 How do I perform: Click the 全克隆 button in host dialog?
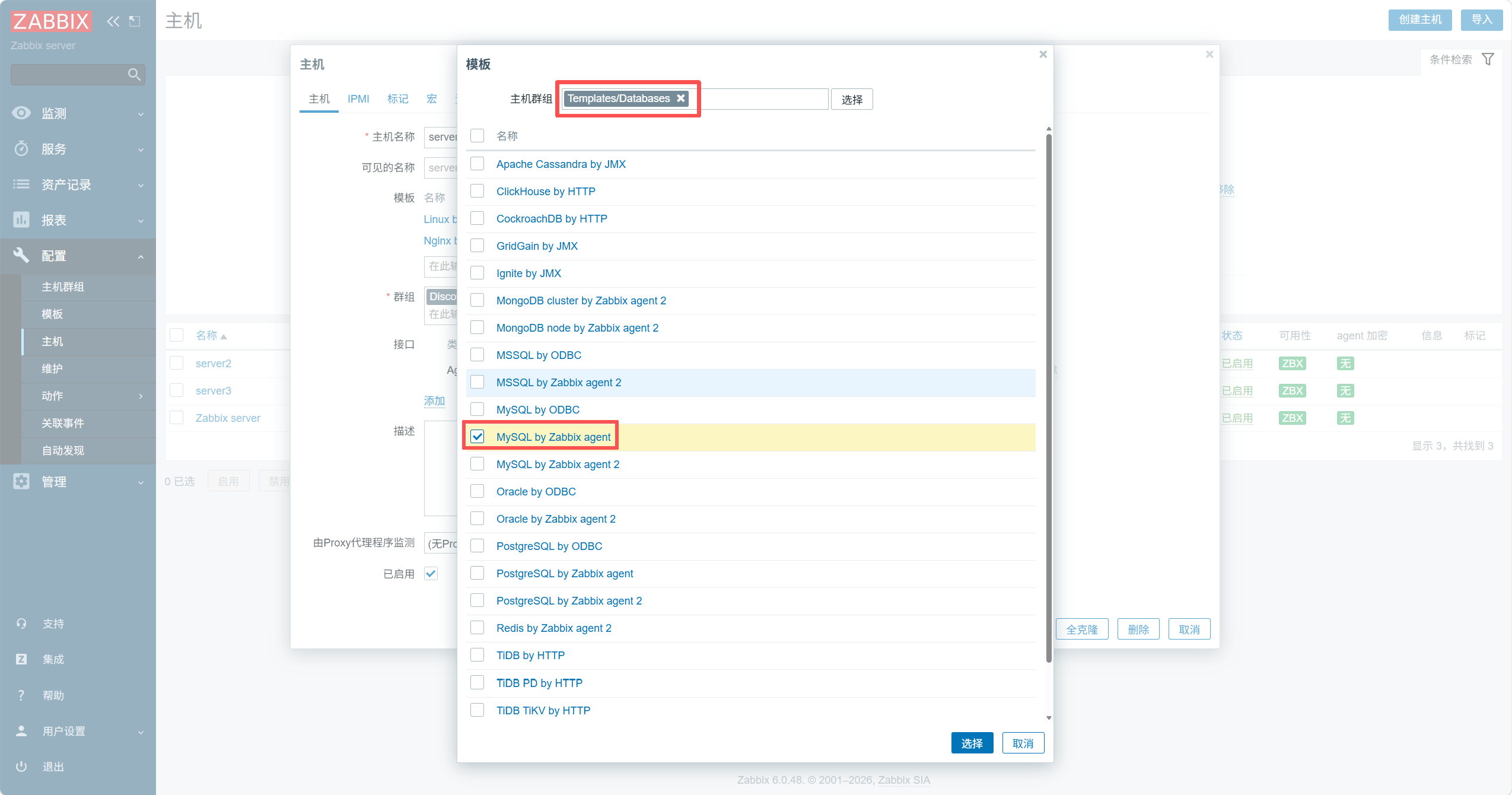(1082, 629)
